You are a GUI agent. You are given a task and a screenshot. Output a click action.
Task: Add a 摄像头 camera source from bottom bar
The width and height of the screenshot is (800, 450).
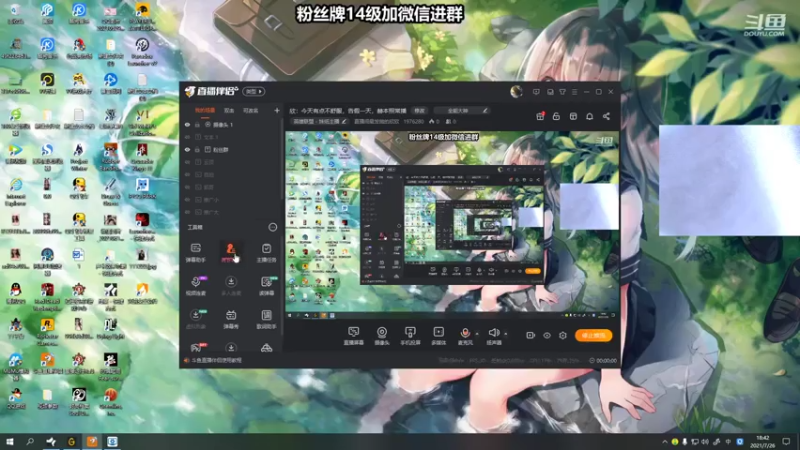point(382,336)
